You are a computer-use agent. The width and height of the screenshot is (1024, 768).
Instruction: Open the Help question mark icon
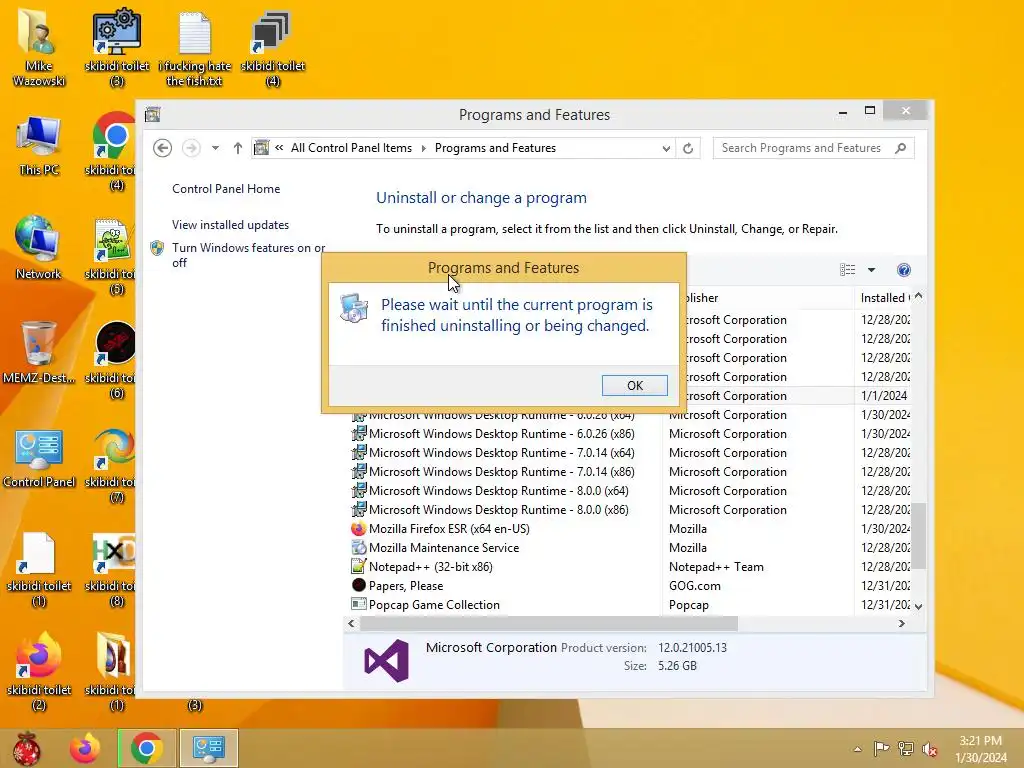click(x=904, y=270)
